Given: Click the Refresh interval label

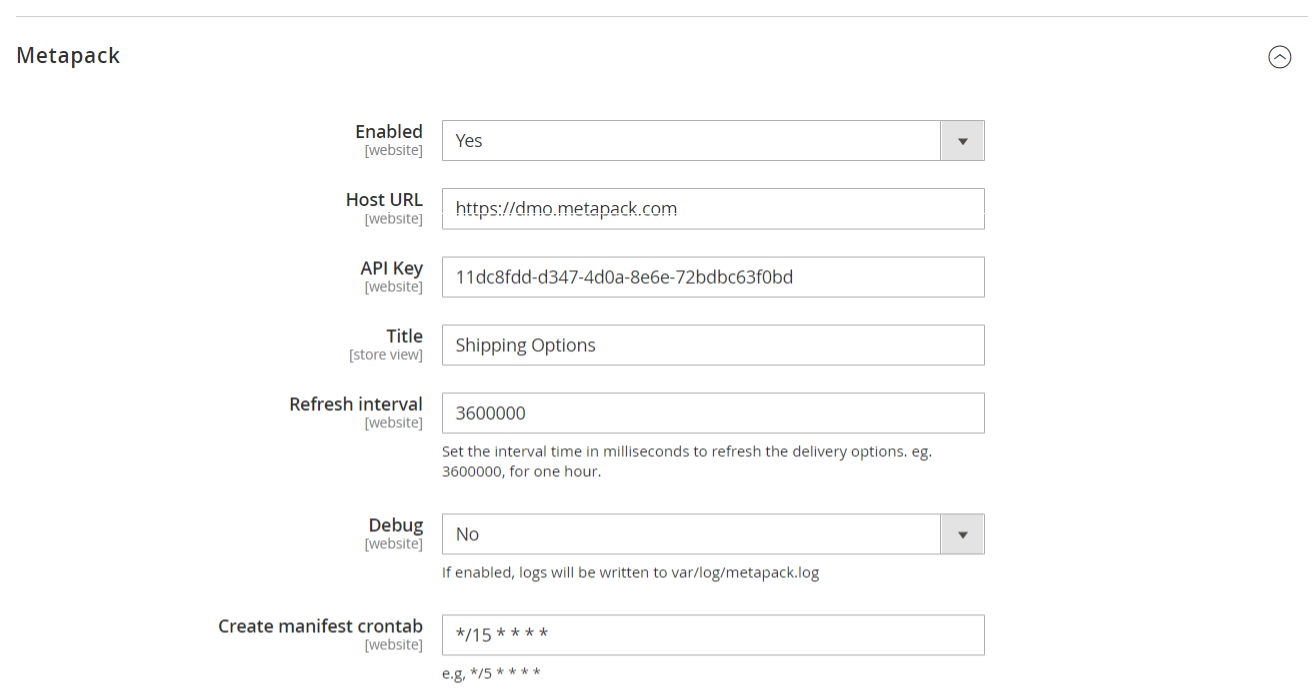Looking at the screenshot, I should pos(356,404).
